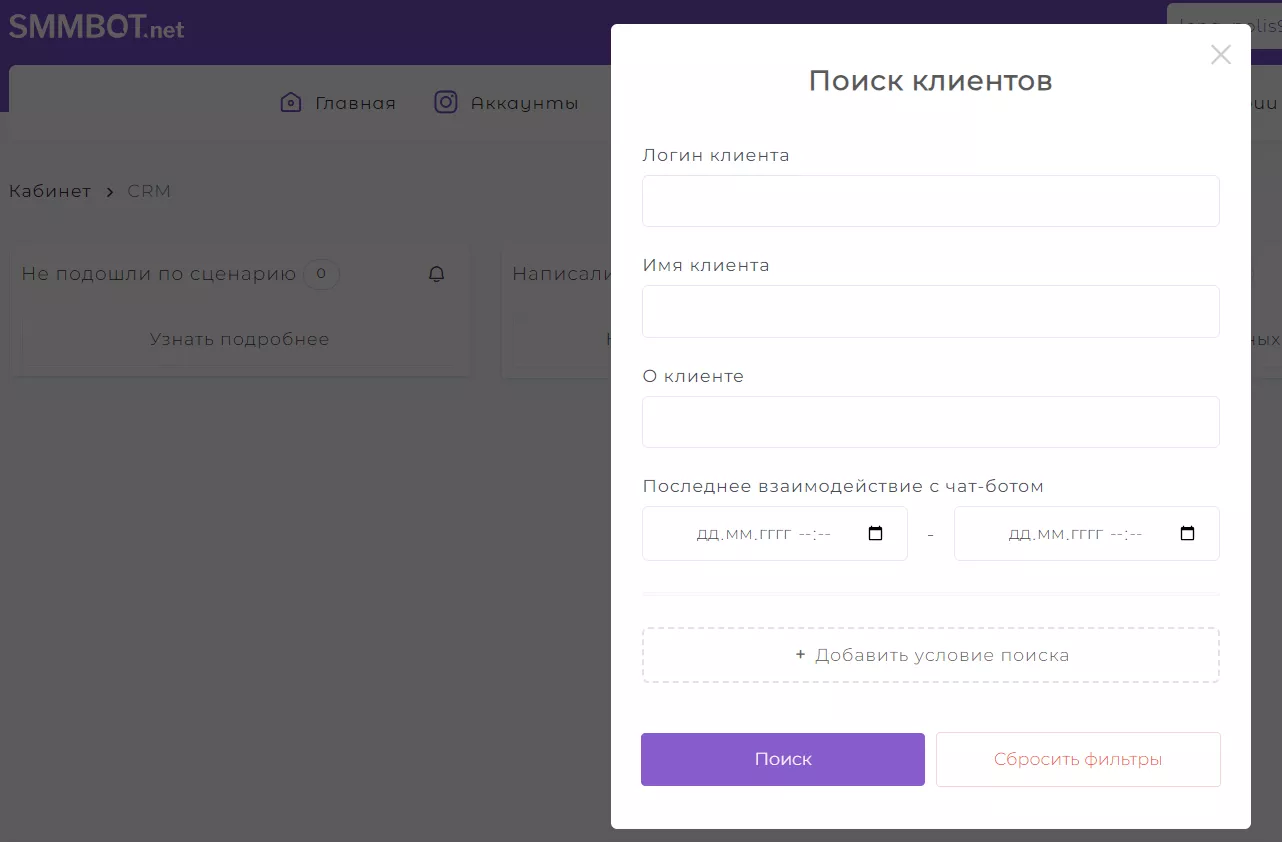Click the CRM breadcrumb text
The image size is (1282, 842).
click(149, 191)
